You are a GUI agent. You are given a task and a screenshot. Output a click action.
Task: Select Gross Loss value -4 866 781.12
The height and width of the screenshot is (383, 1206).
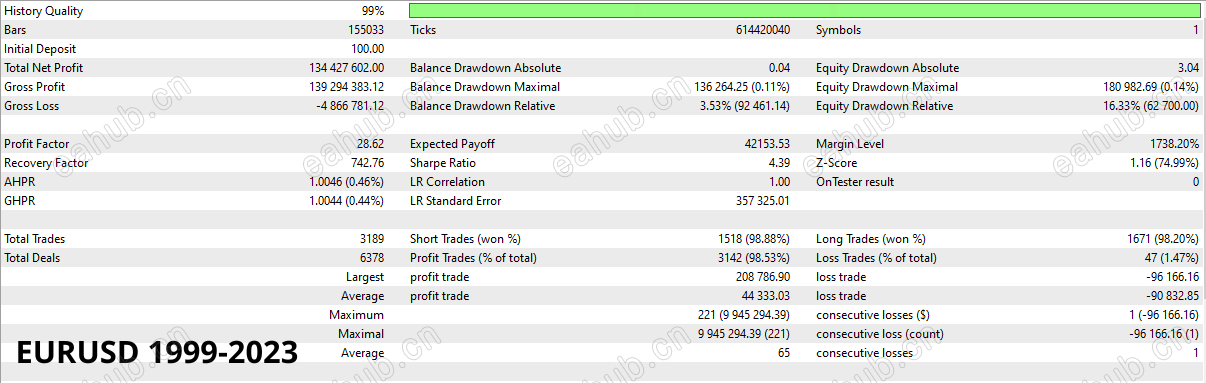coord(350,106)
